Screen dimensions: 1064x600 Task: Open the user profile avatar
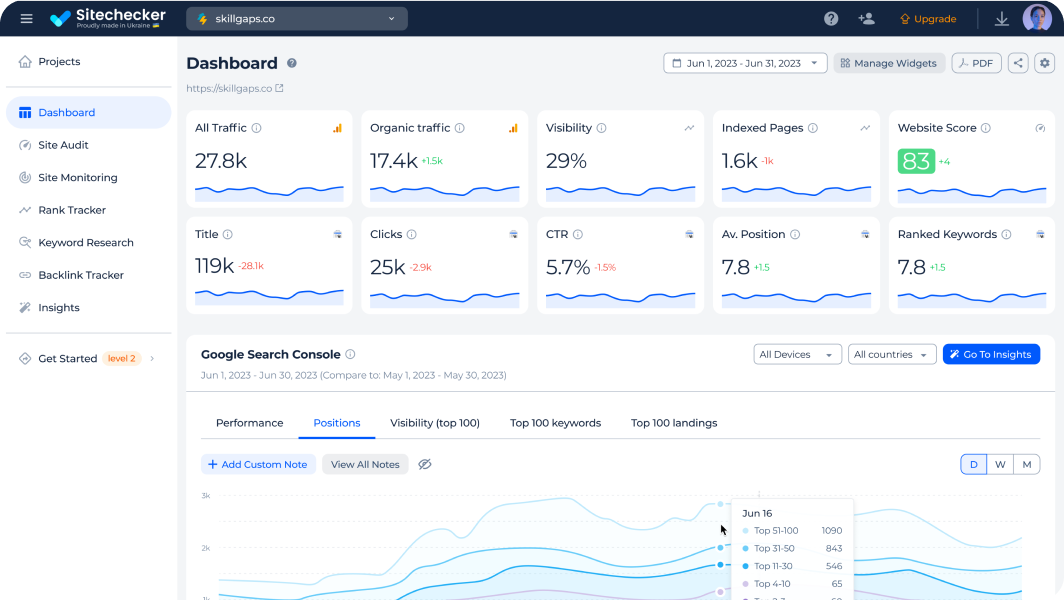(1037, 18)
